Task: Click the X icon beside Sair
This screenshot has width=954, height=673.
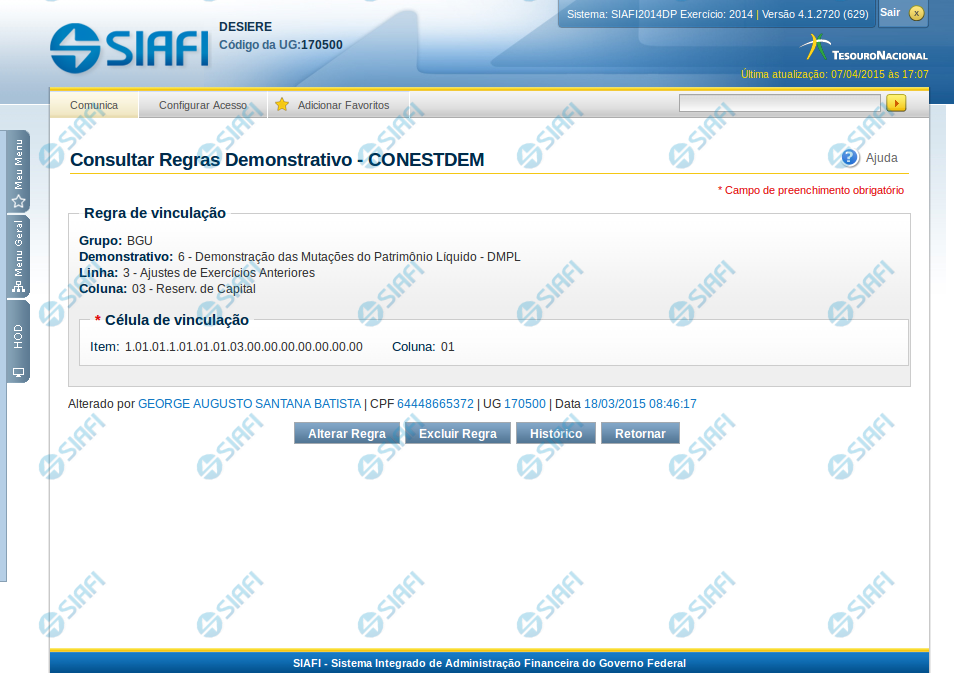Action: 916,13
